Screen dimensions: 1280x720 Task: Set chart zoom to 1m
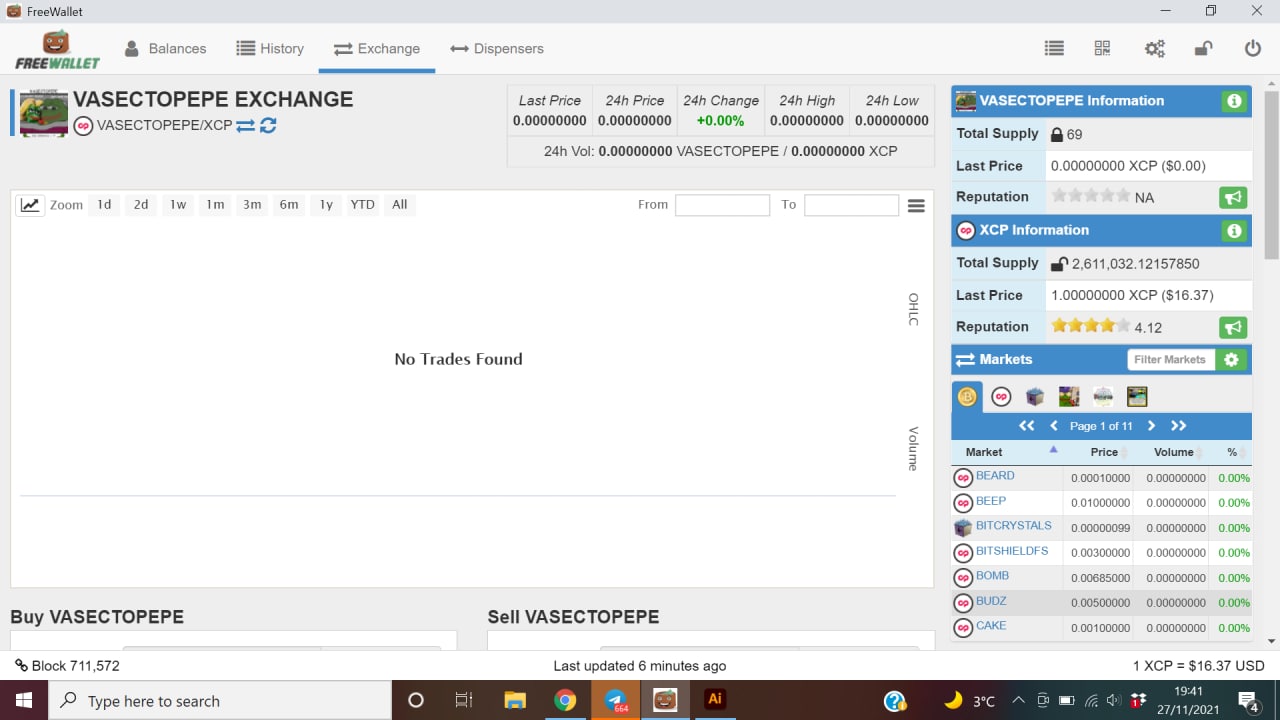coord(215,205)
